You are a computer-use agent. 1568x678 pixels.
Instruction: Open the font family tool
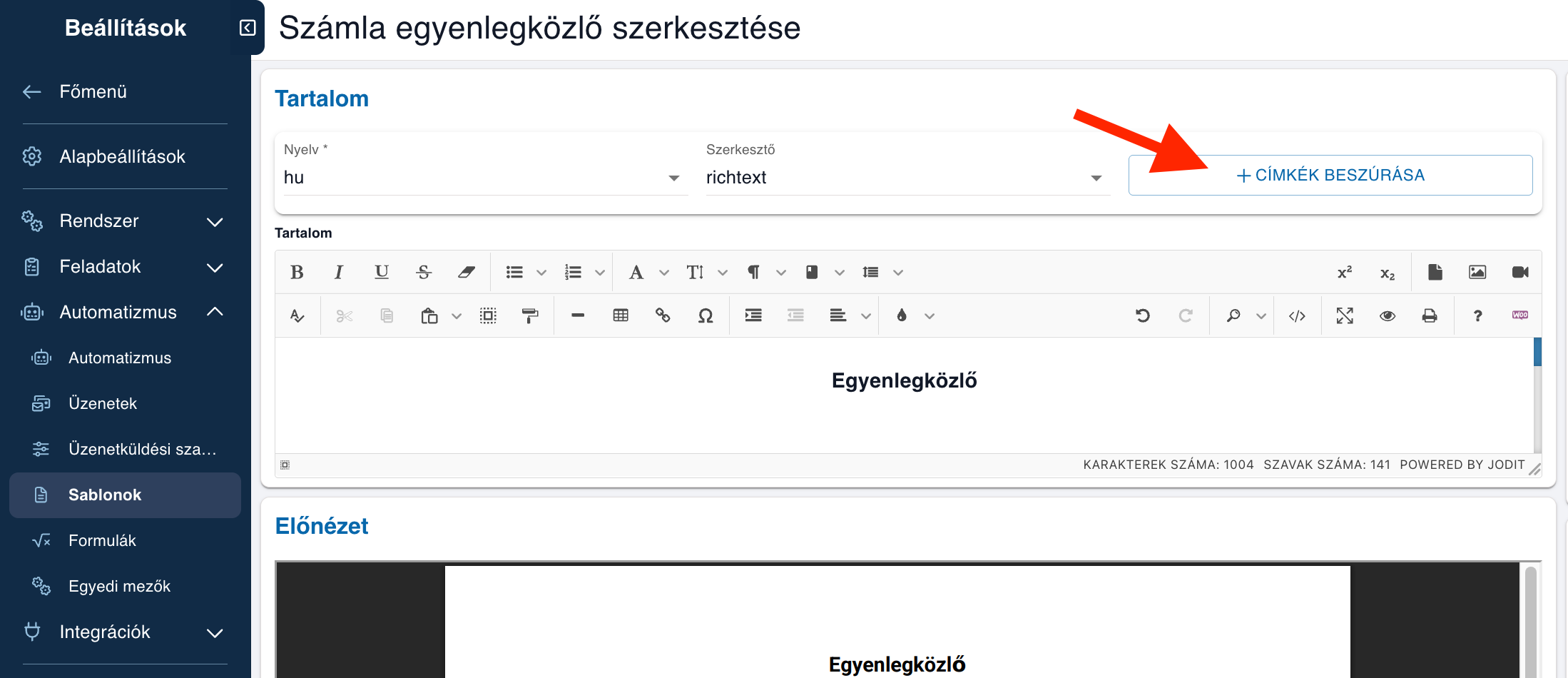(x=636, y=272)
